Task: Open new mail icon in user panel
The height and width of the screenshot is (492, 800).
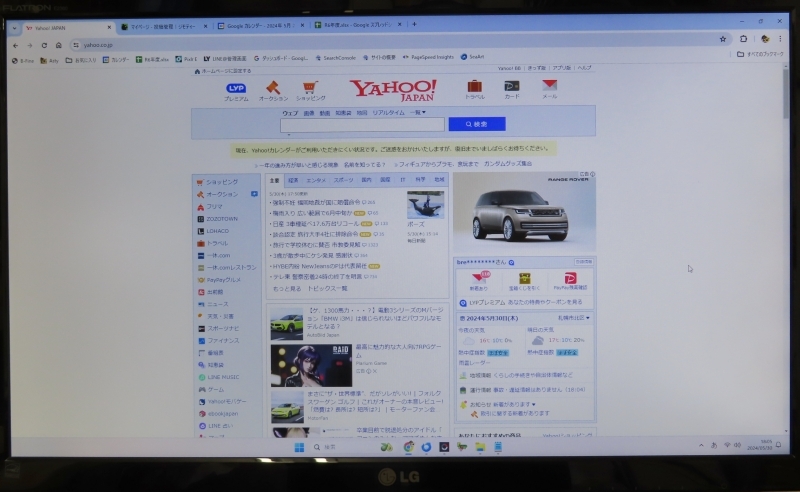Action: (x=479, y=278)
